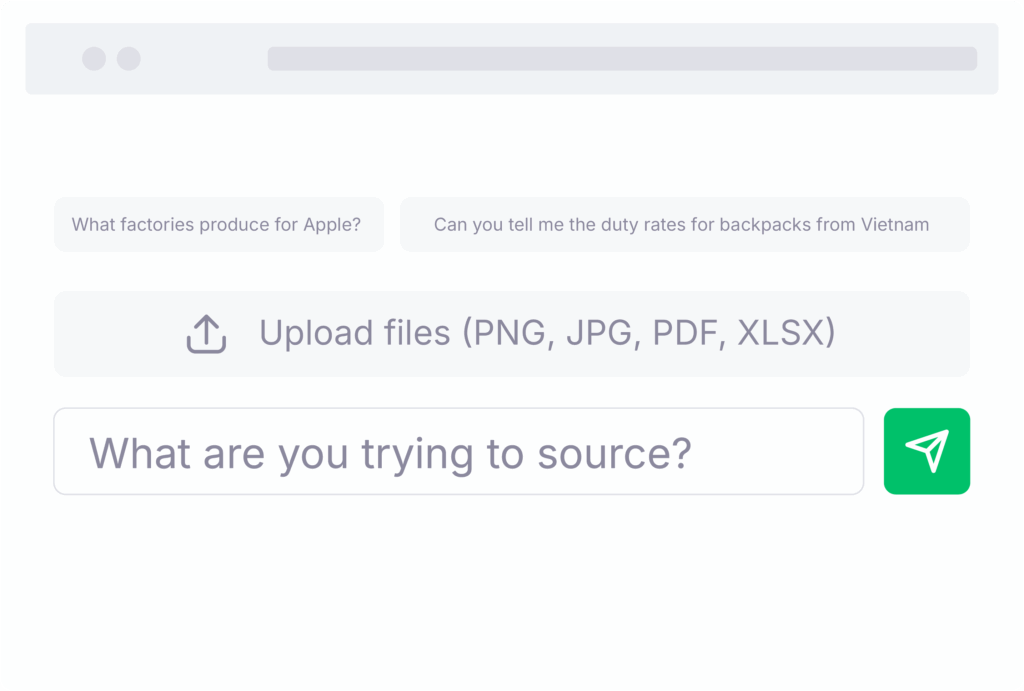
Task: Click the "XLSX" text in the upload box
Action: (785, 333)
